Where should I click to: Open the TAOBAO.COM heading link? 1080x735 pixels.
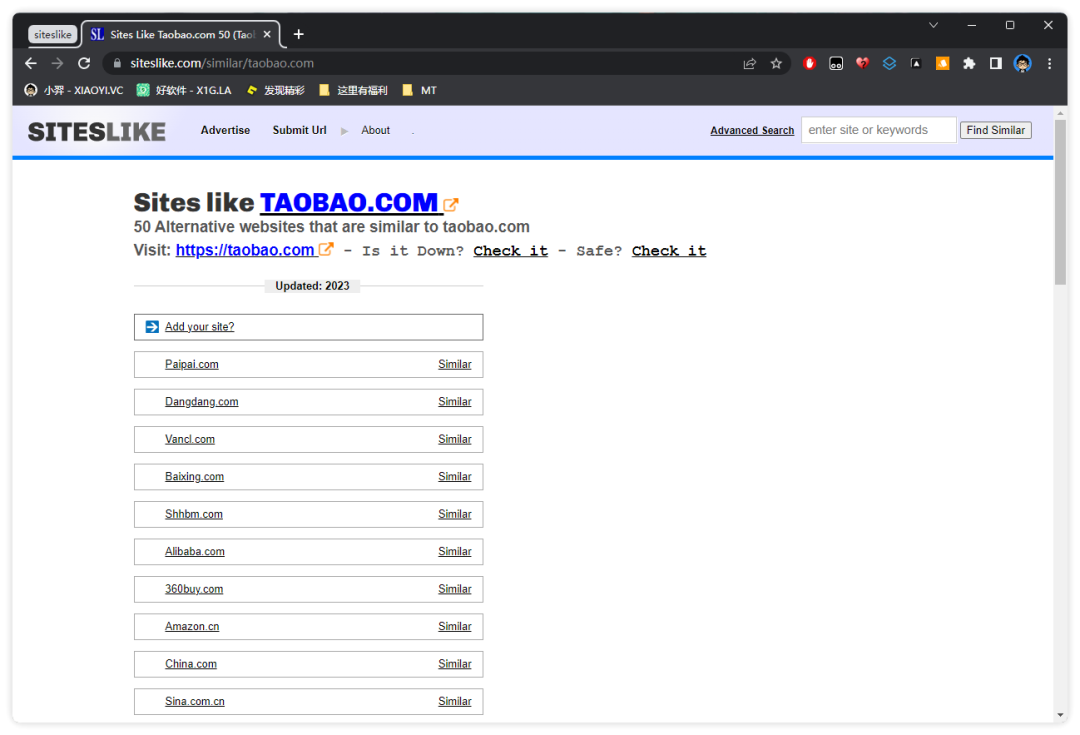click(349, 203)
